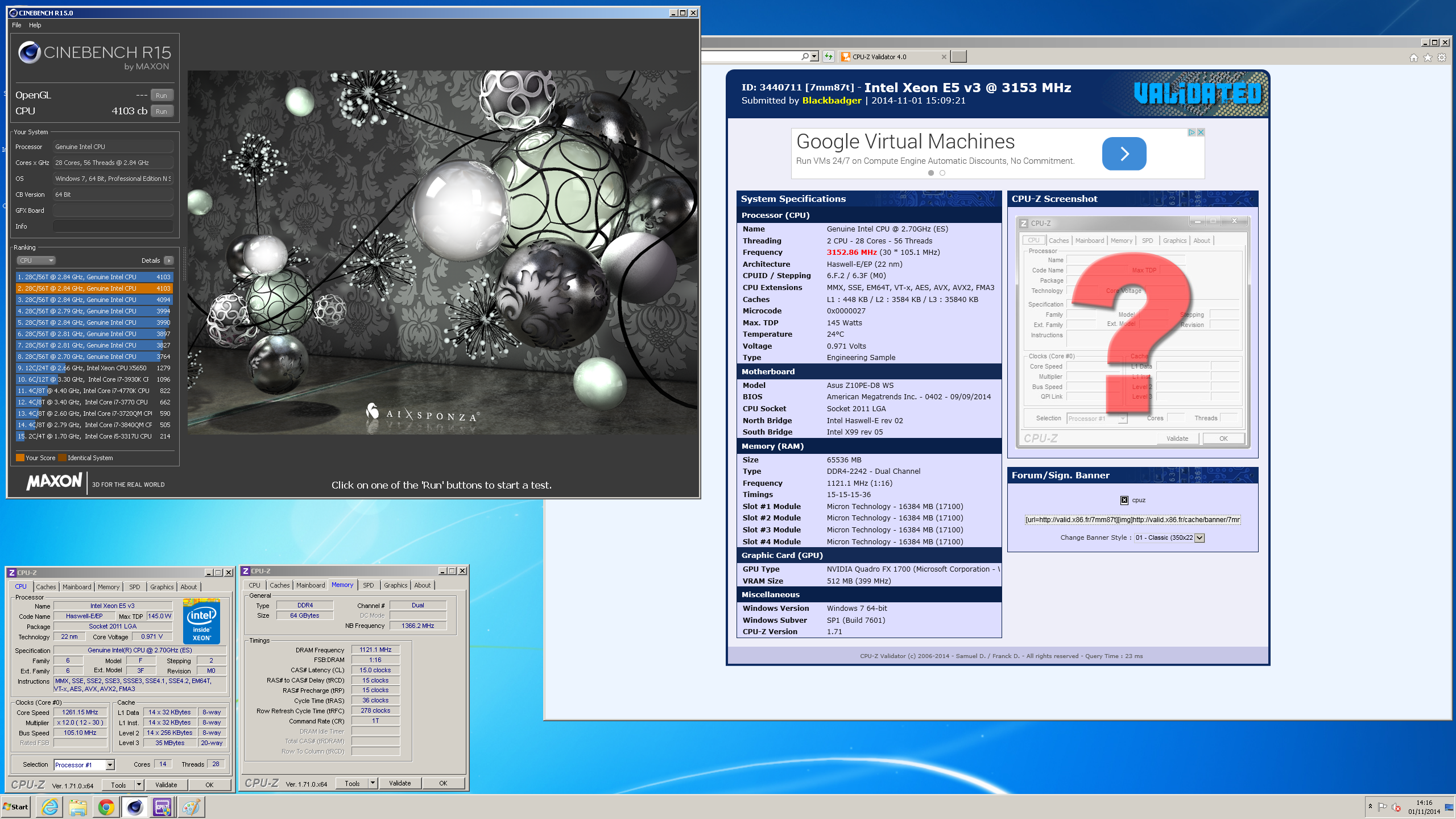Run the OpenGL benchmark

point(162,96)
